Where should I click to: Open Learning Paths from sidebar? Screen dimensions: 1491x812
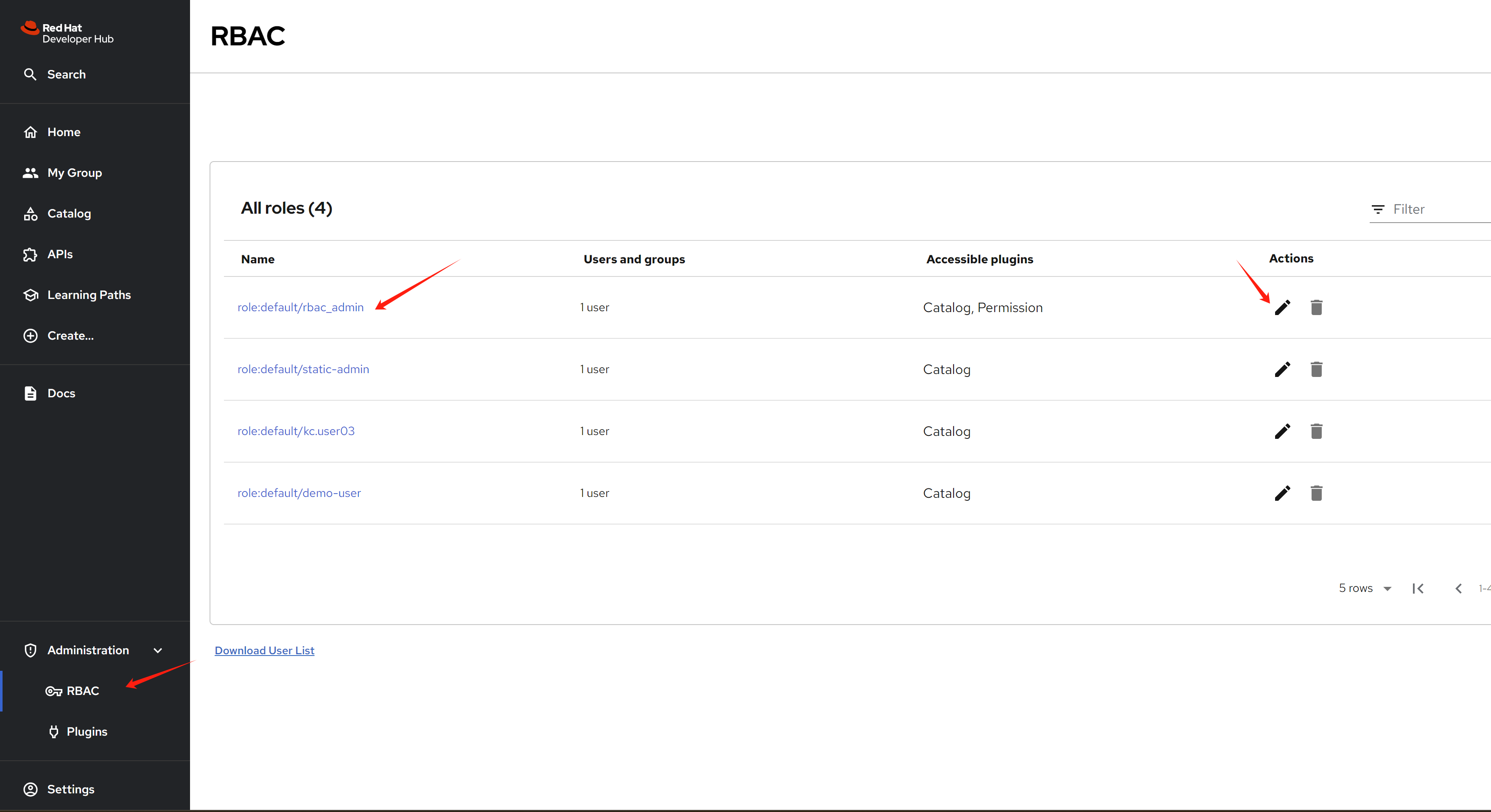(89, 295)
